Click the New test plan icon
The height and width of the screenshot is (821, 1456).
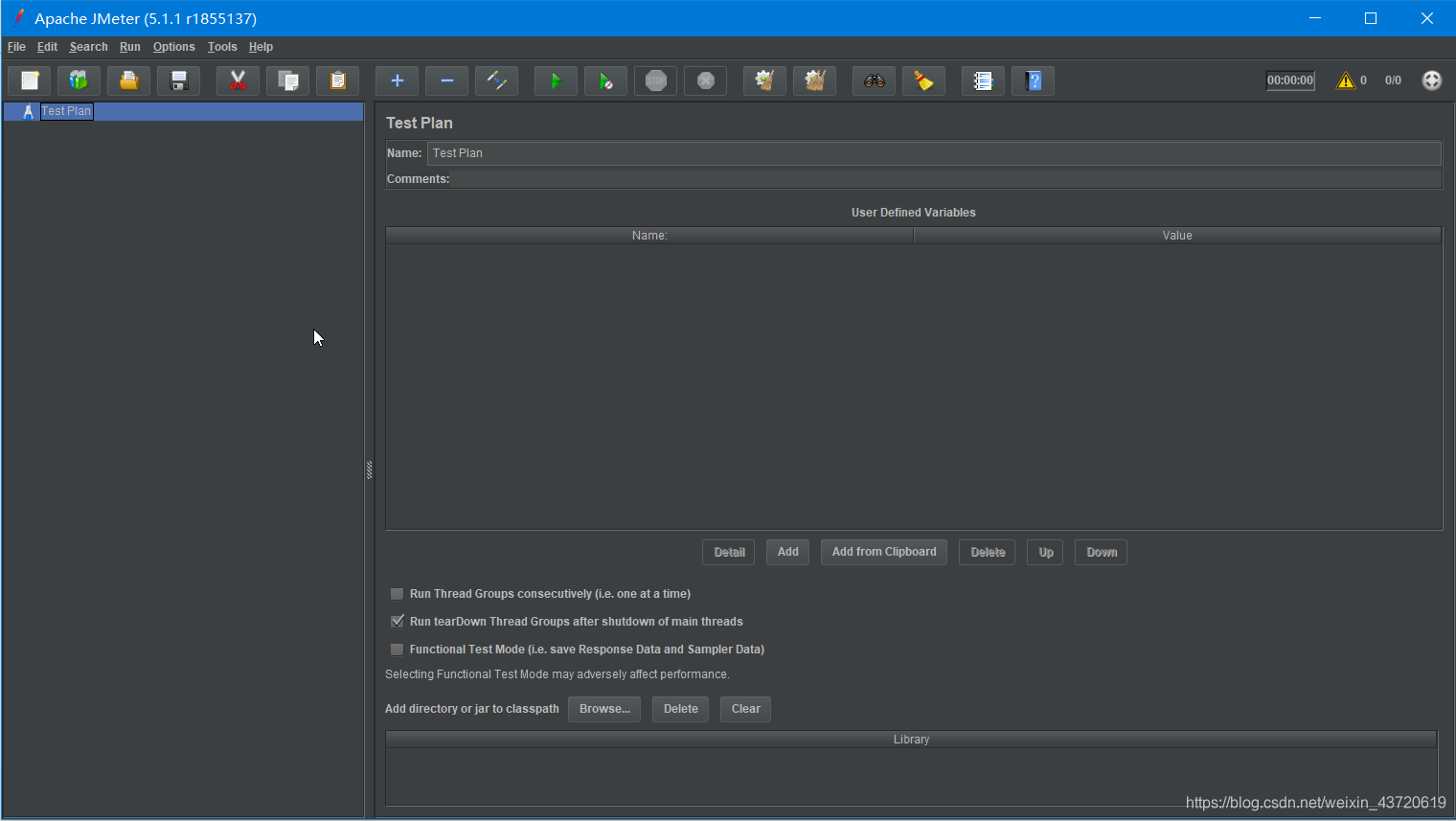click(x=29, y=80)
